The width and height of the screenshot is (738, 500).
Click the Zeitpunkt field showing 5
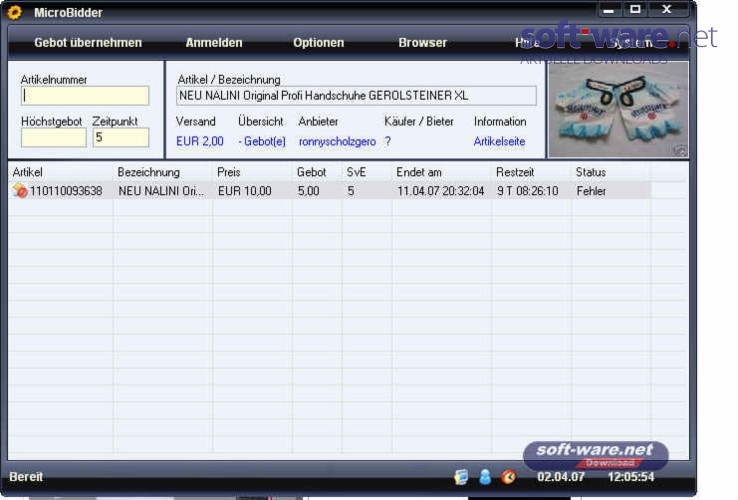121,137
